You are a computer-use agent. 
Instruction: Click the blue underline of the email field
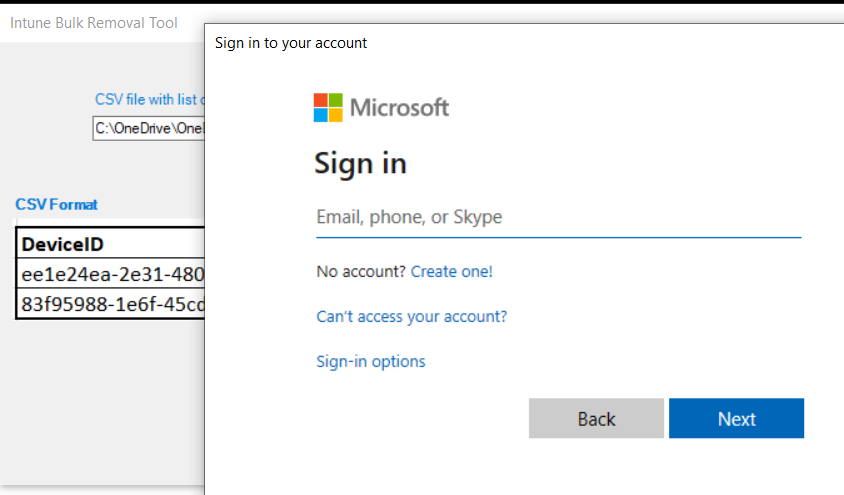(558, 237)
